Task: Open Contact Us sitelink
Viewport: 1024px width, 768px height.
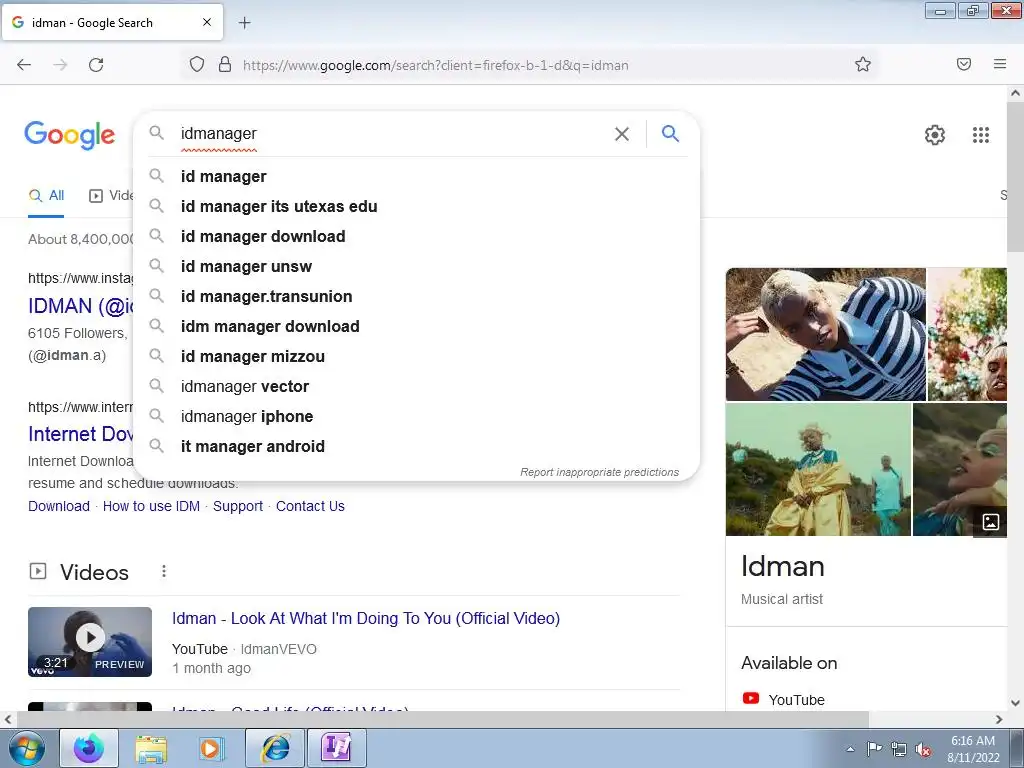Action: (310, 506)
